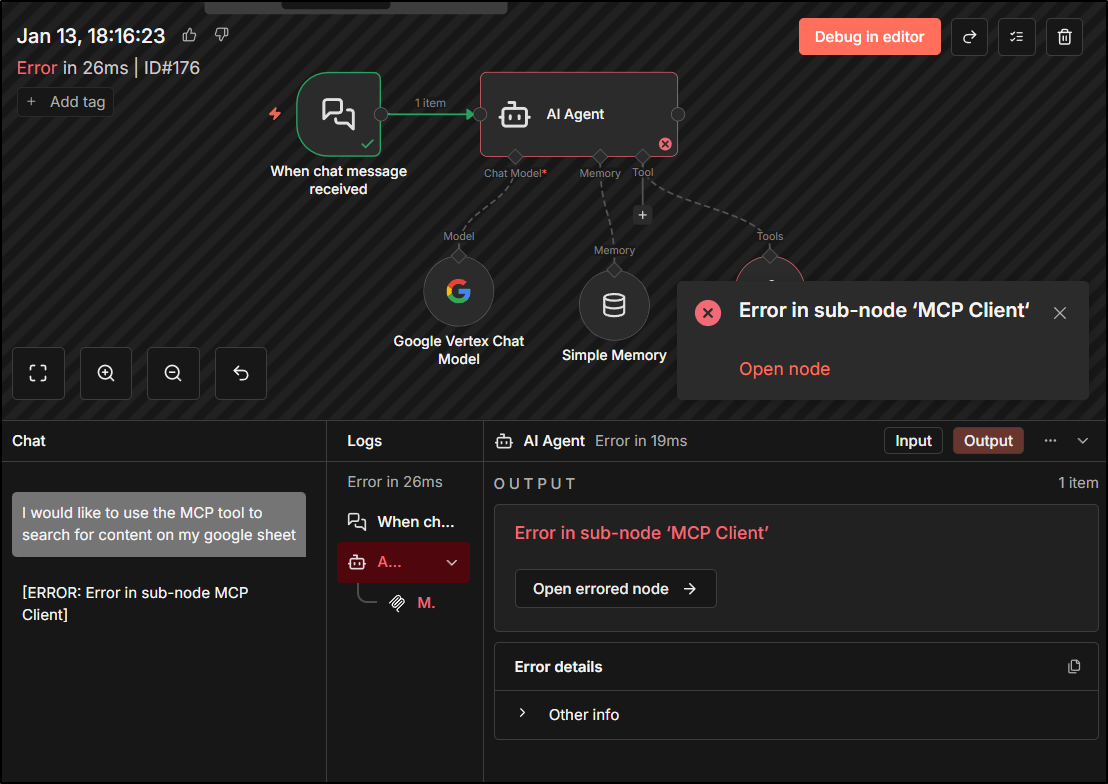Dismiss the MCP Client error notification
The height and width of the screenshot is (784, 1108).
pyautogui.click(x=1060, y=313)
